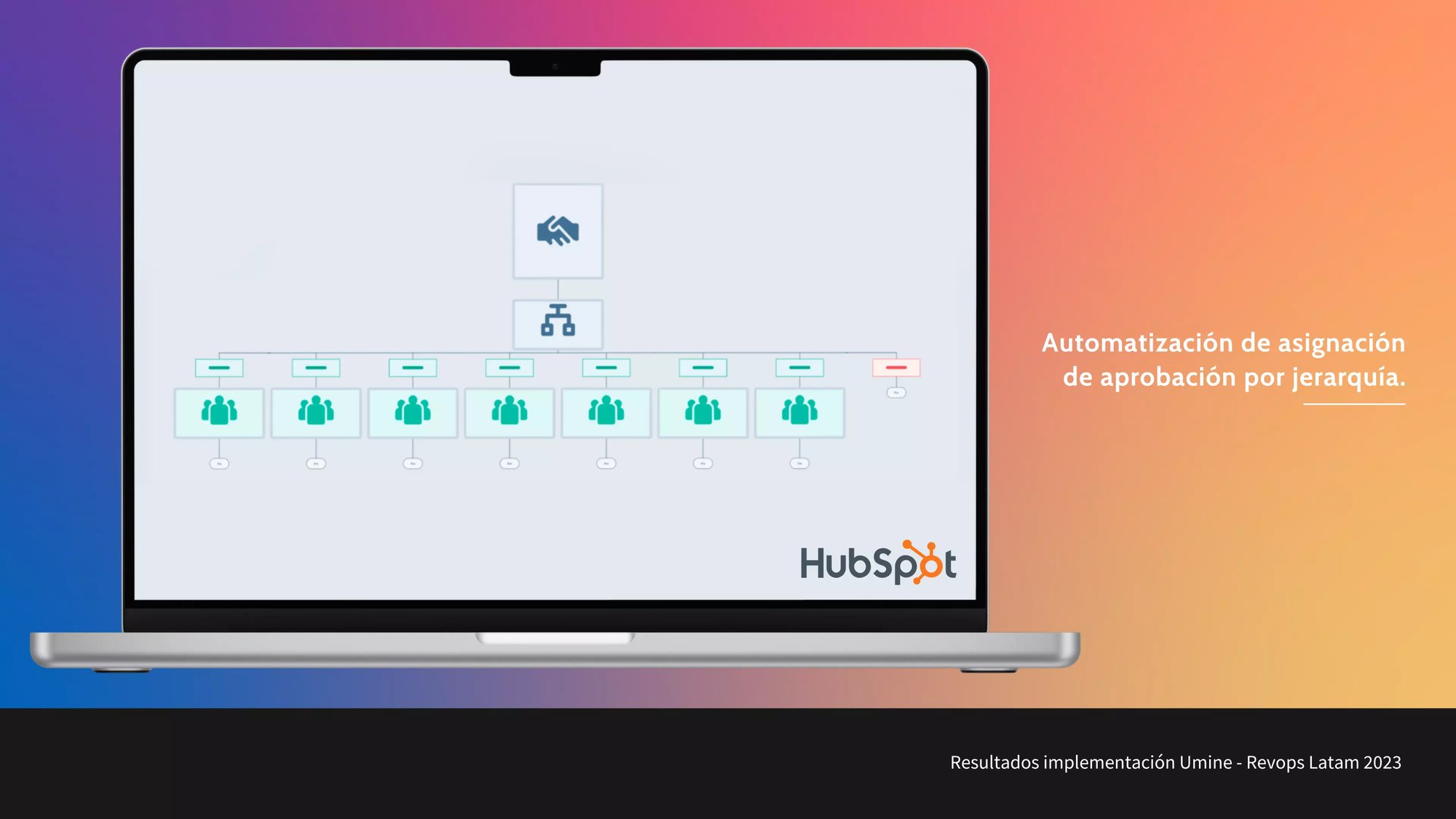Viewport: 1456px width, 819px height.
Task: Expand the node below third group
Action: tap(413, 463)
